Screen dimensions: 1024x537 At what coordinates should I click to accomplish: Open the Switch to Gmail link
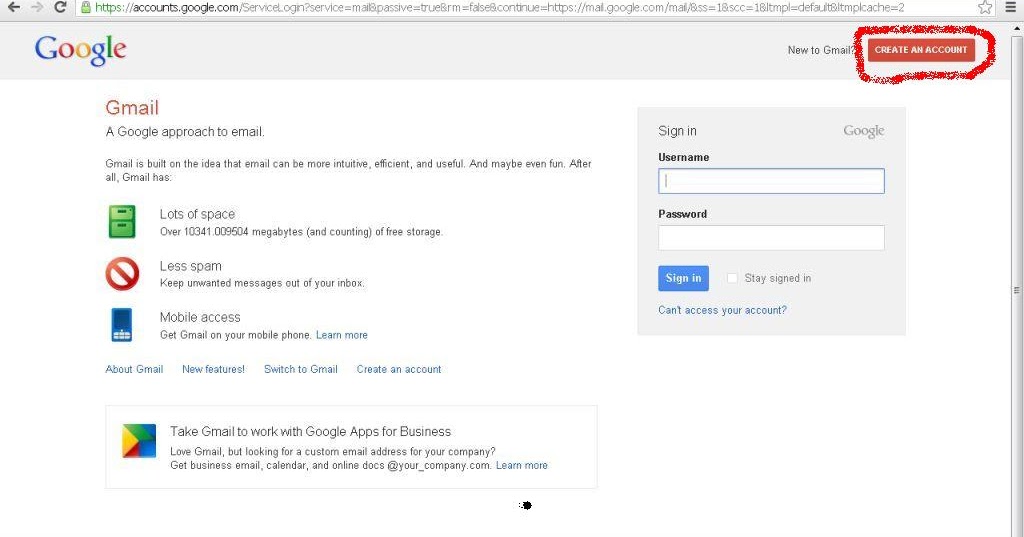tap(301, 369)
